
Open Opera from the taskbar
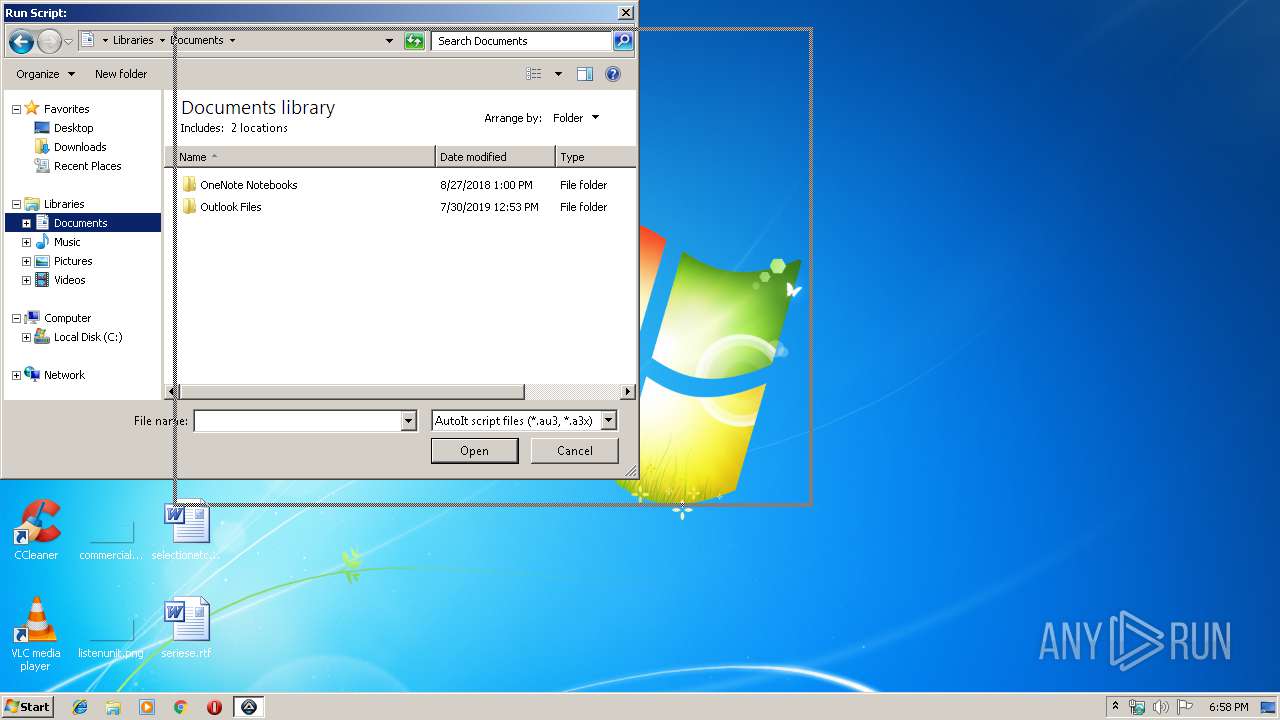coord(214,707)
